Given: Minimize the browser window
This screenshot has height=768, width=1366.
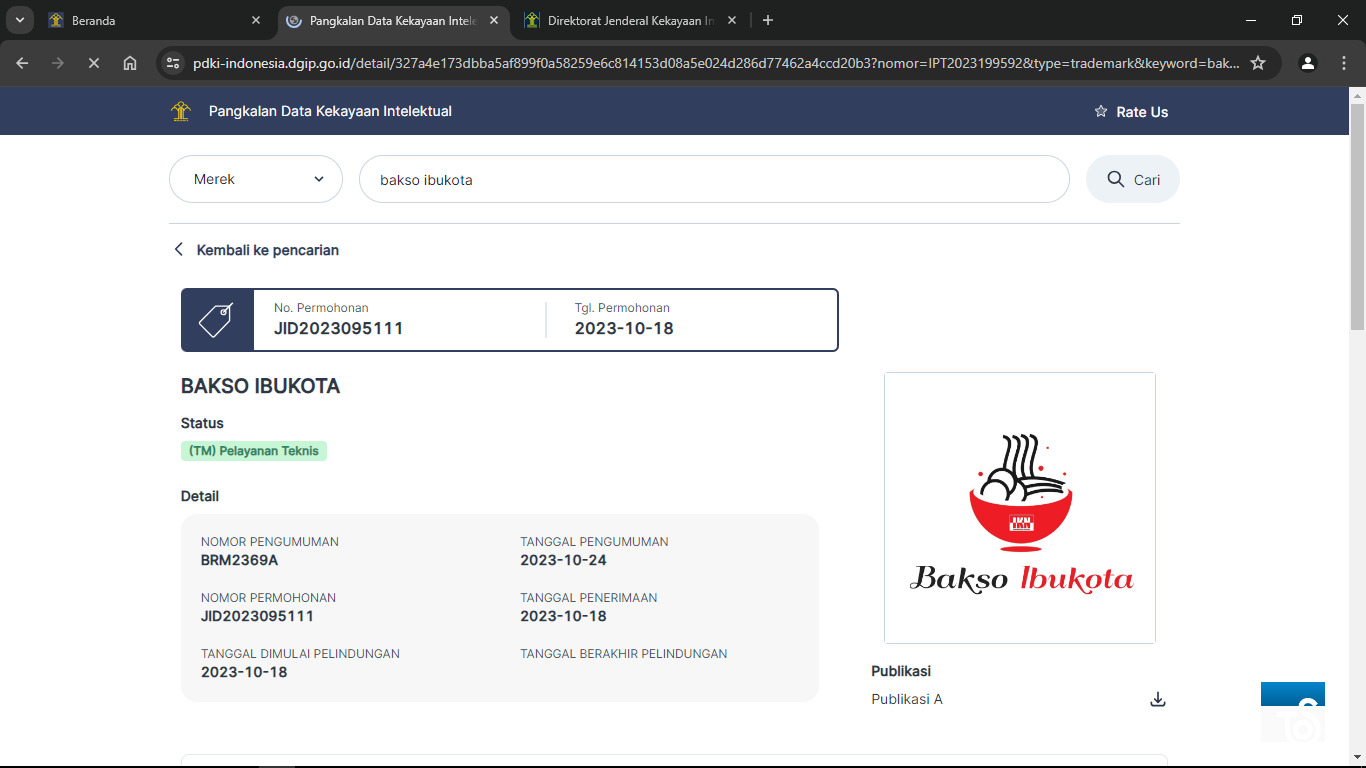Looking at the screenshot, I should click(1251, 20).
